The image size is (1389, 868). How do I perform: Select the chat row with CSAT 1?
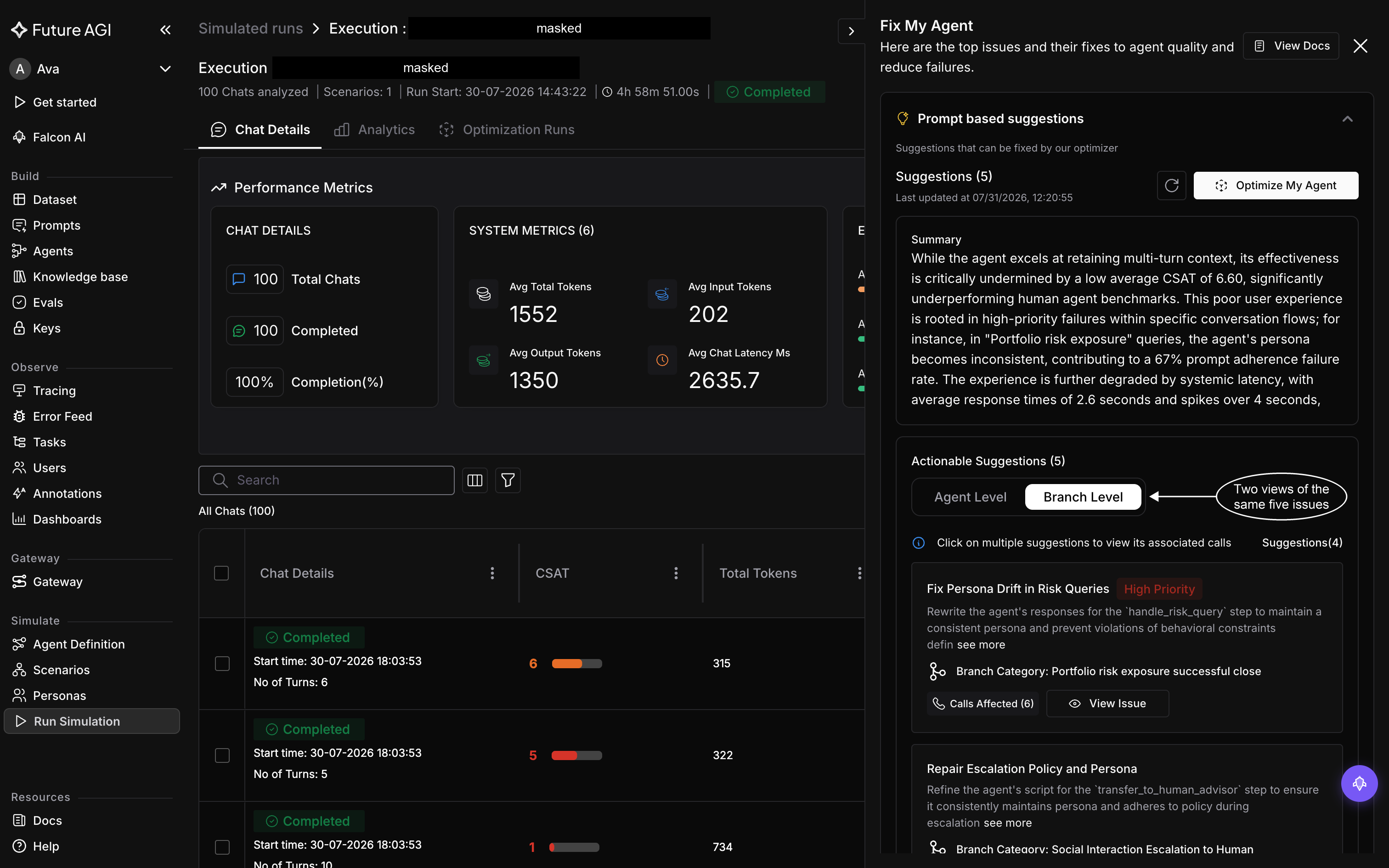point(222,847)
